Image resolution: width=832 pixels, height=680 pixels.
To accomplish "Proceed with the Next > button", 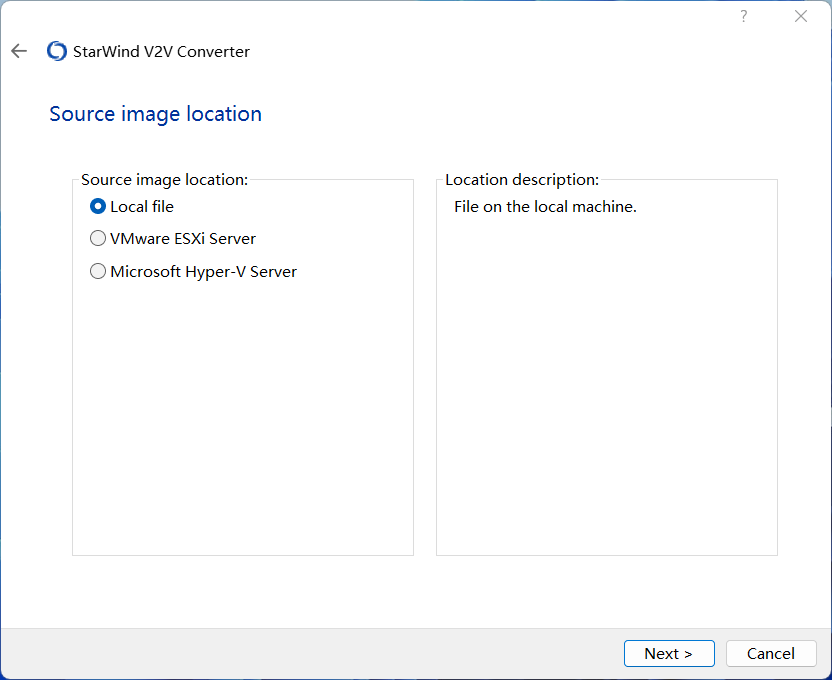I will pyautogui.click(x=668, y=653).
